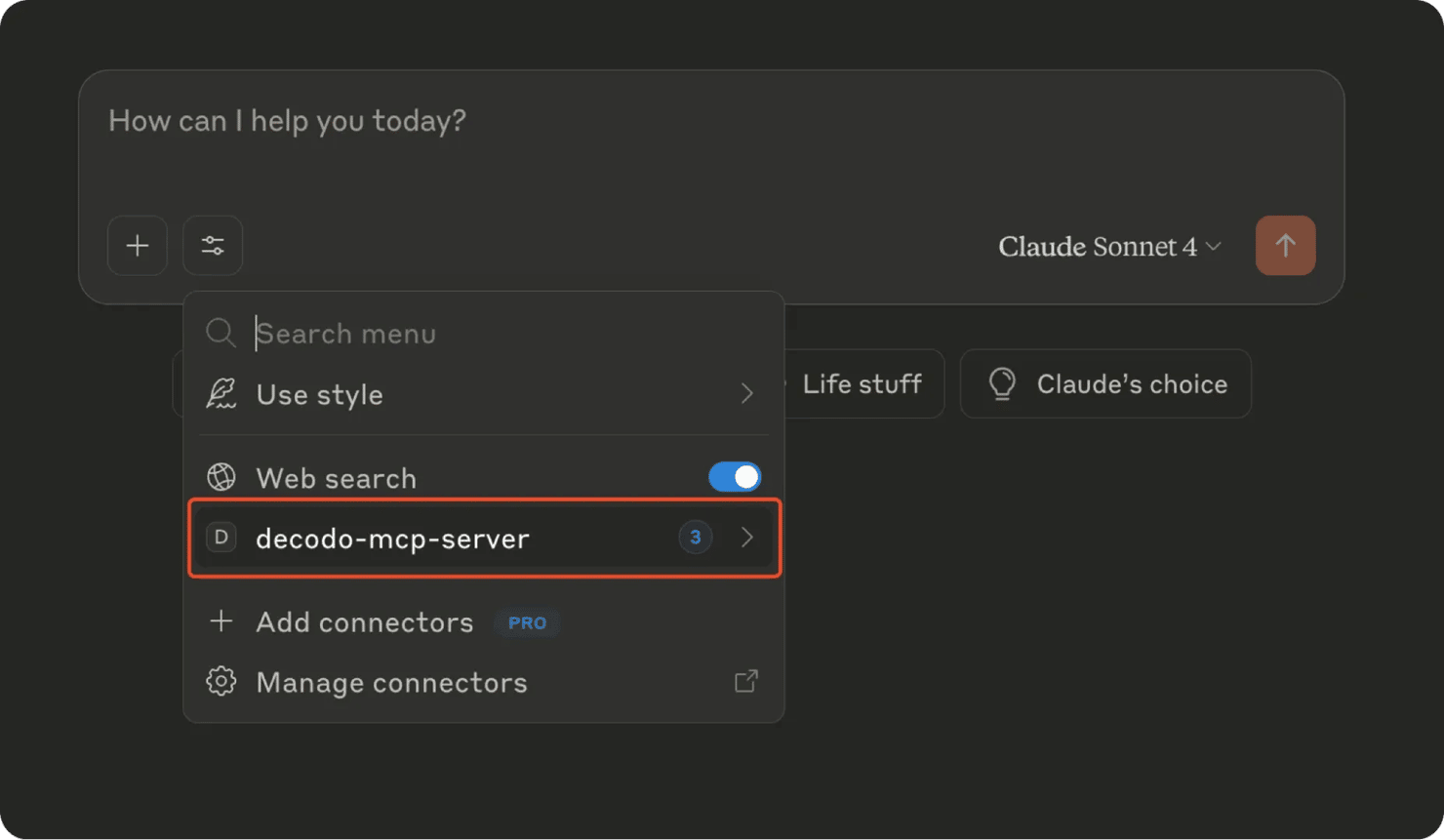
Task: Choose Add connectors
Action: coord(484,622)
